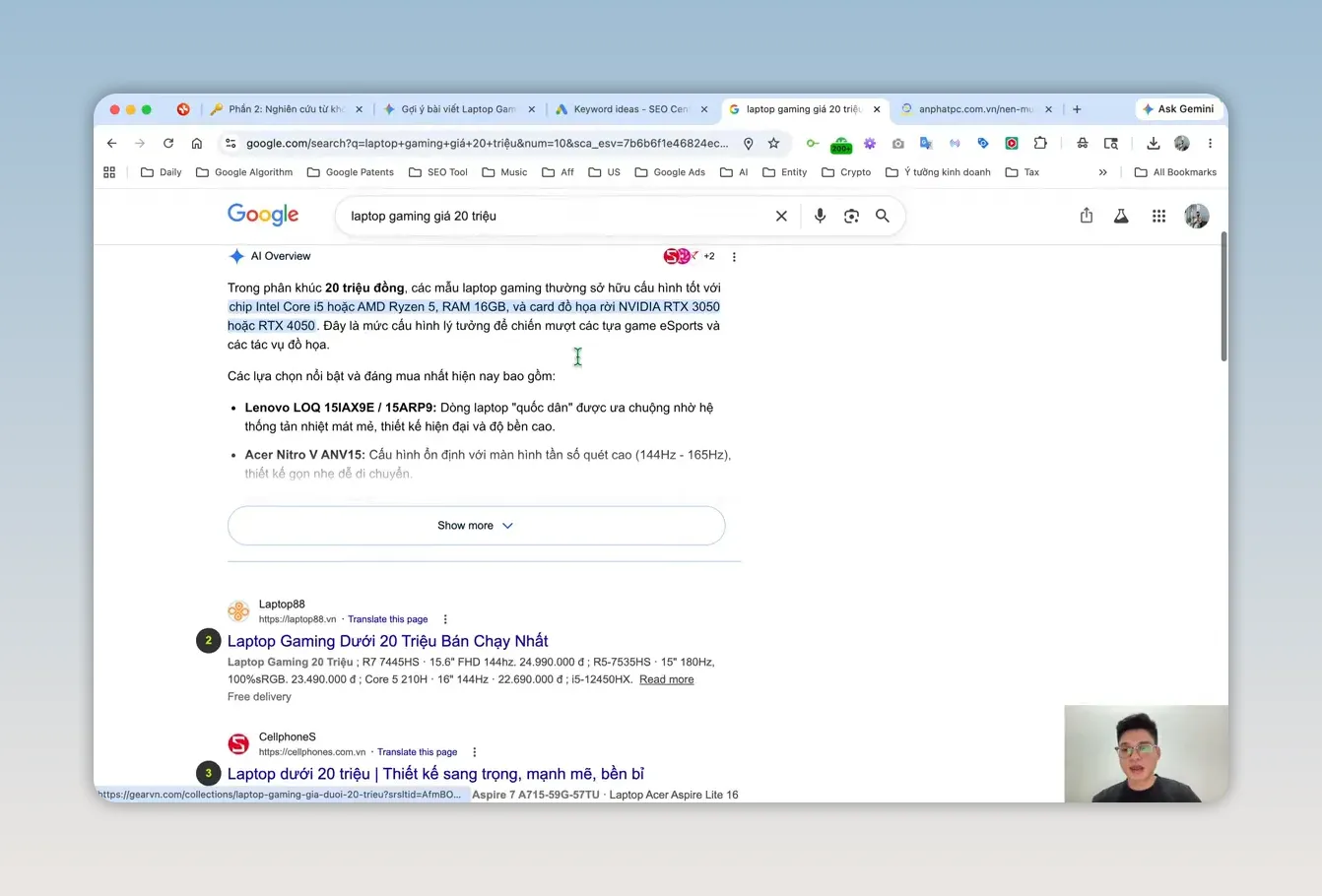Translate the Laptop88 page
The image size is (1322, 896).
pos(388,619)
